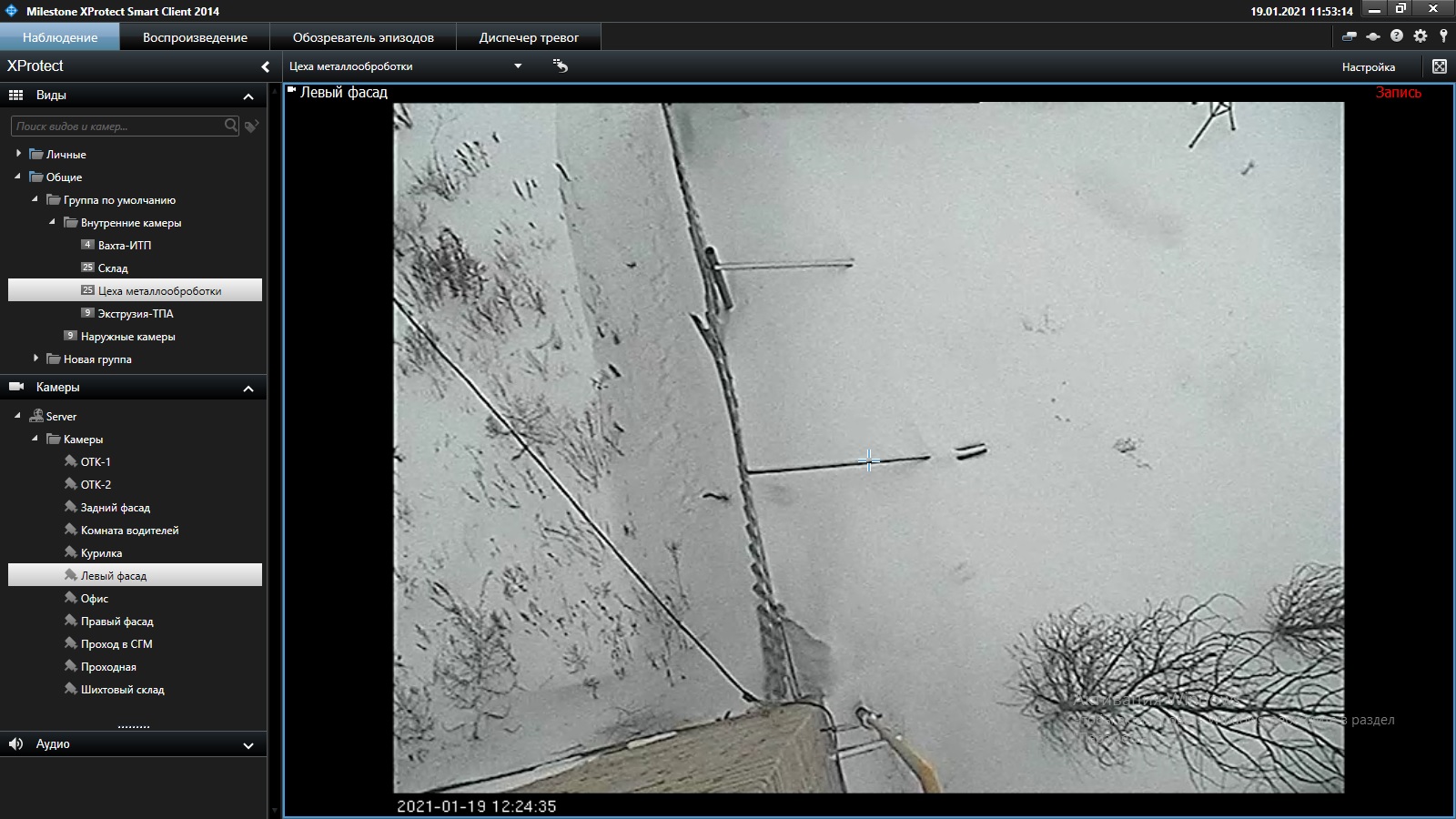Click the Общие folder icon

36,177
